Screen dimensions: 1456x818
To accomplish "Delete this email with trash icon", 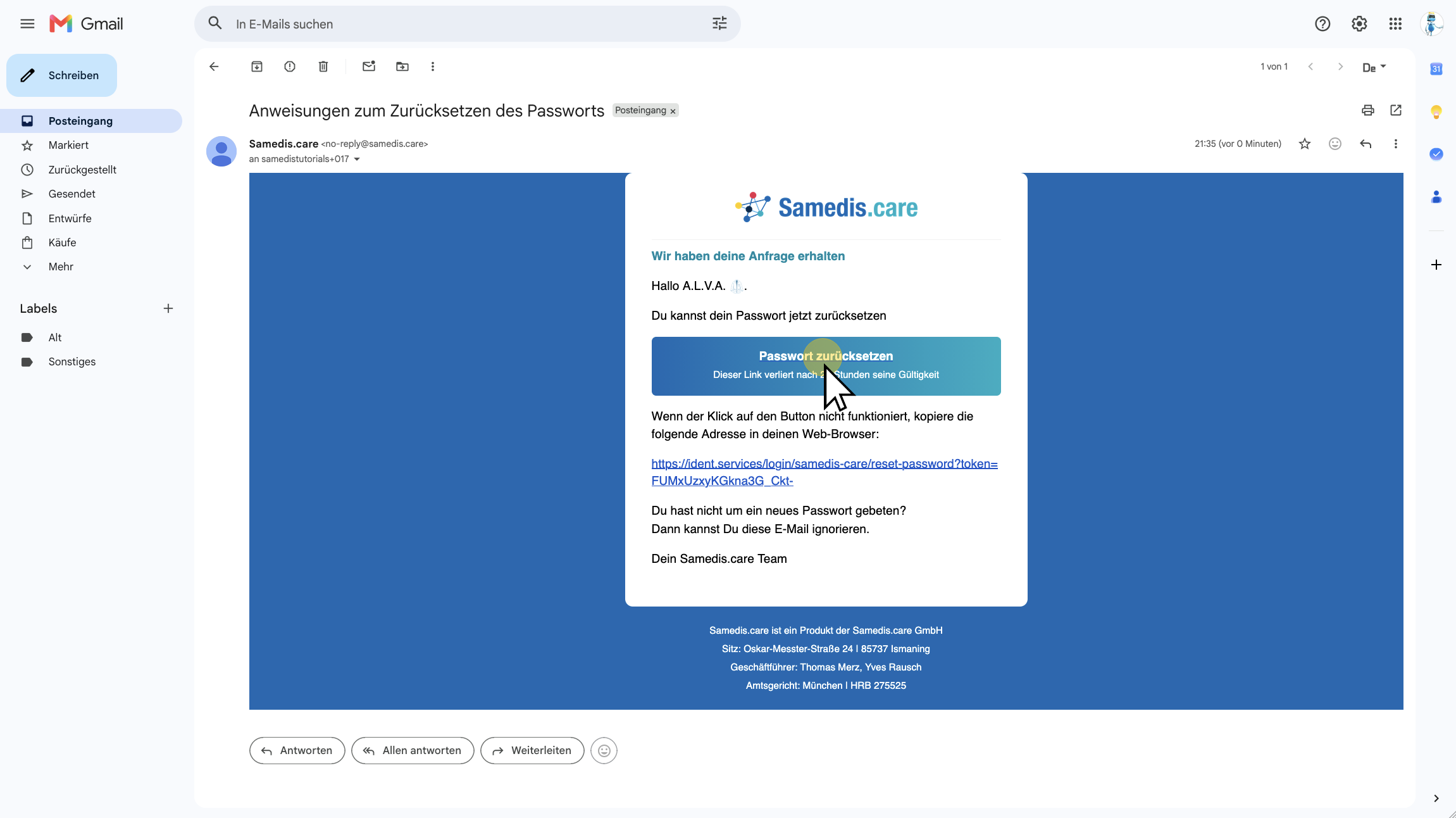I will click(x=323, y=66).
